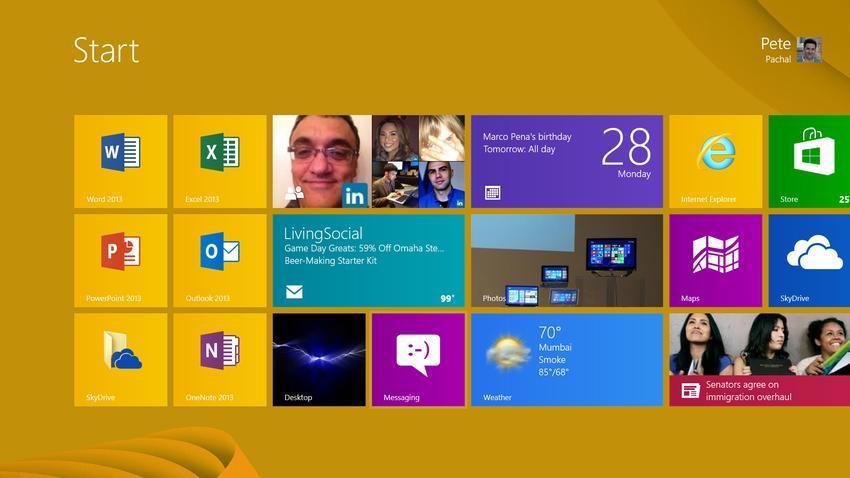
Task: Open the PowerPoint 2013 tile
Action: 120,260
